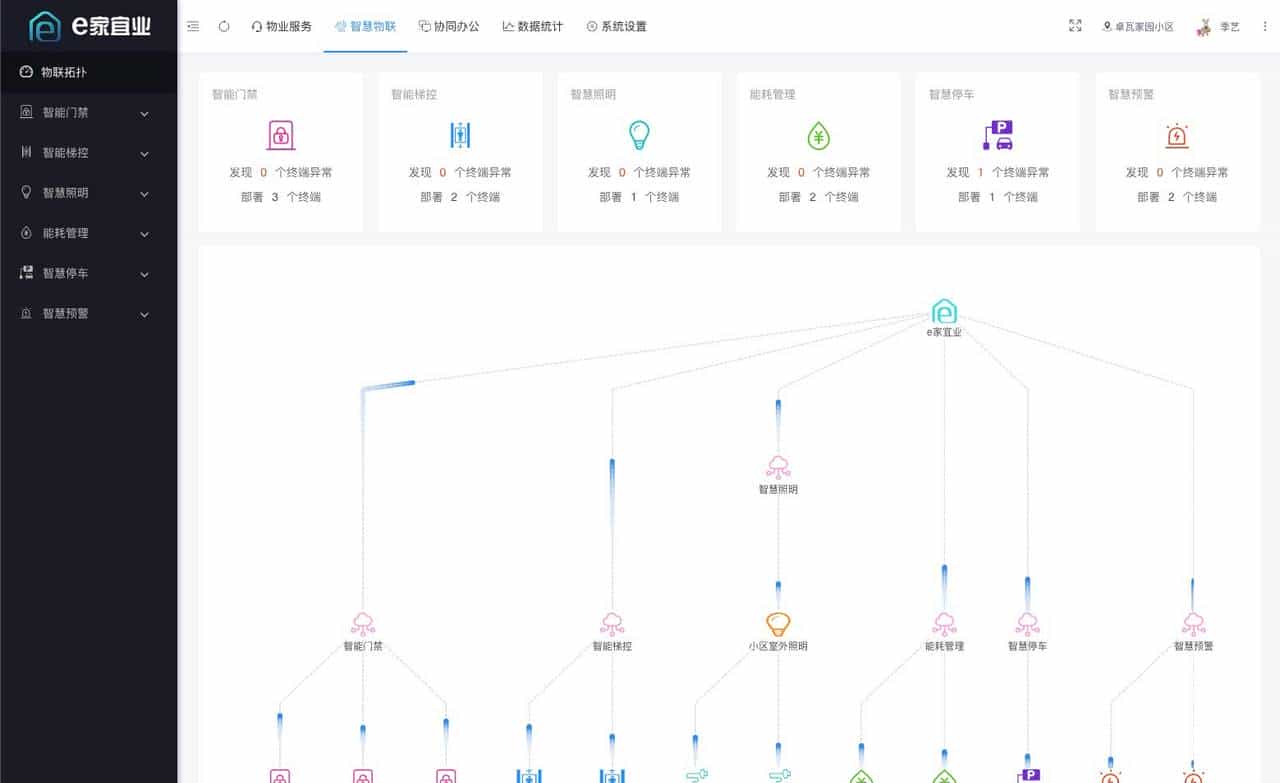Screen dimensions: 1280x783
Task: Click the 物联拓扑 topology icon in sidebar
Action: 24,72
